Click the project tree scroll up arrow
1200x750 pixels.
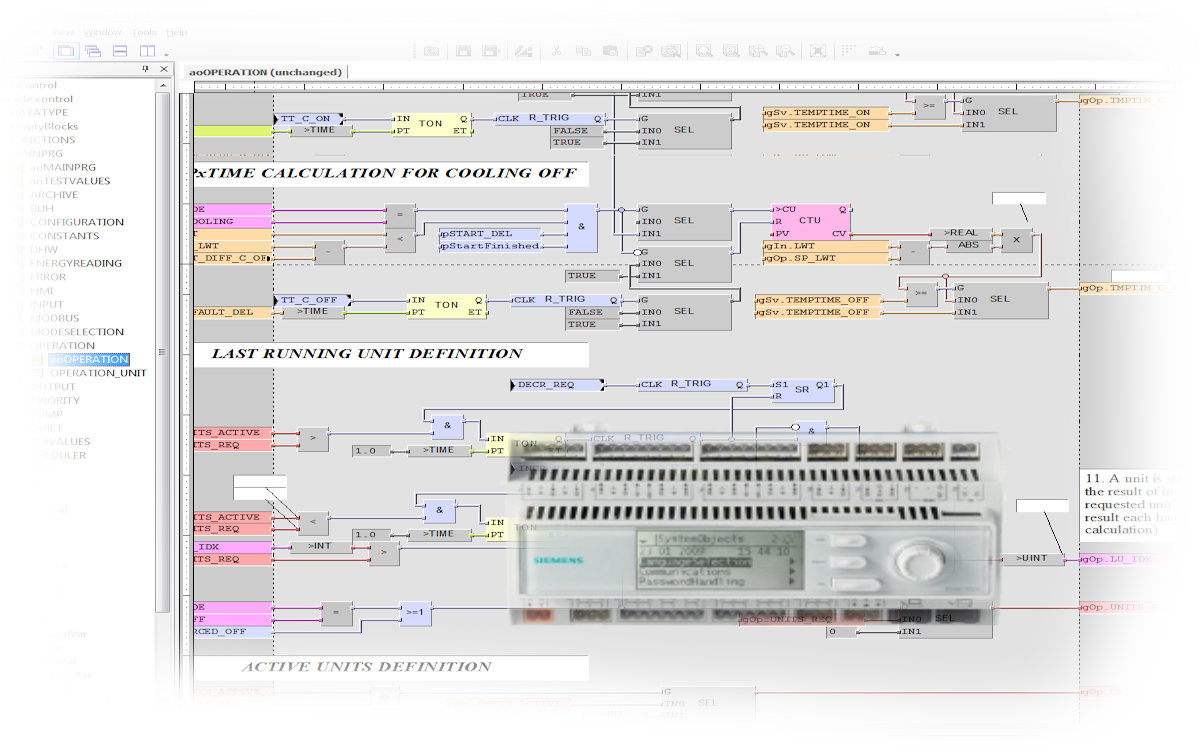point(164,86)
